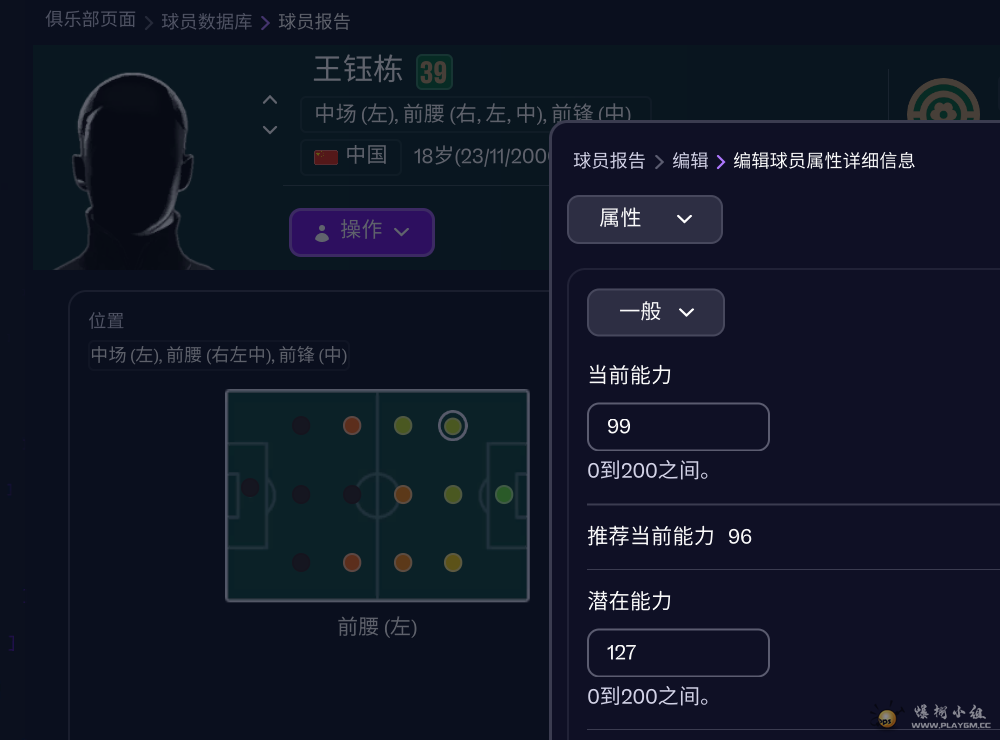Go to 俱乐部页面 in breadcrumb
The width and height of the screenshot is (1000, 740).
coord(90,20)
